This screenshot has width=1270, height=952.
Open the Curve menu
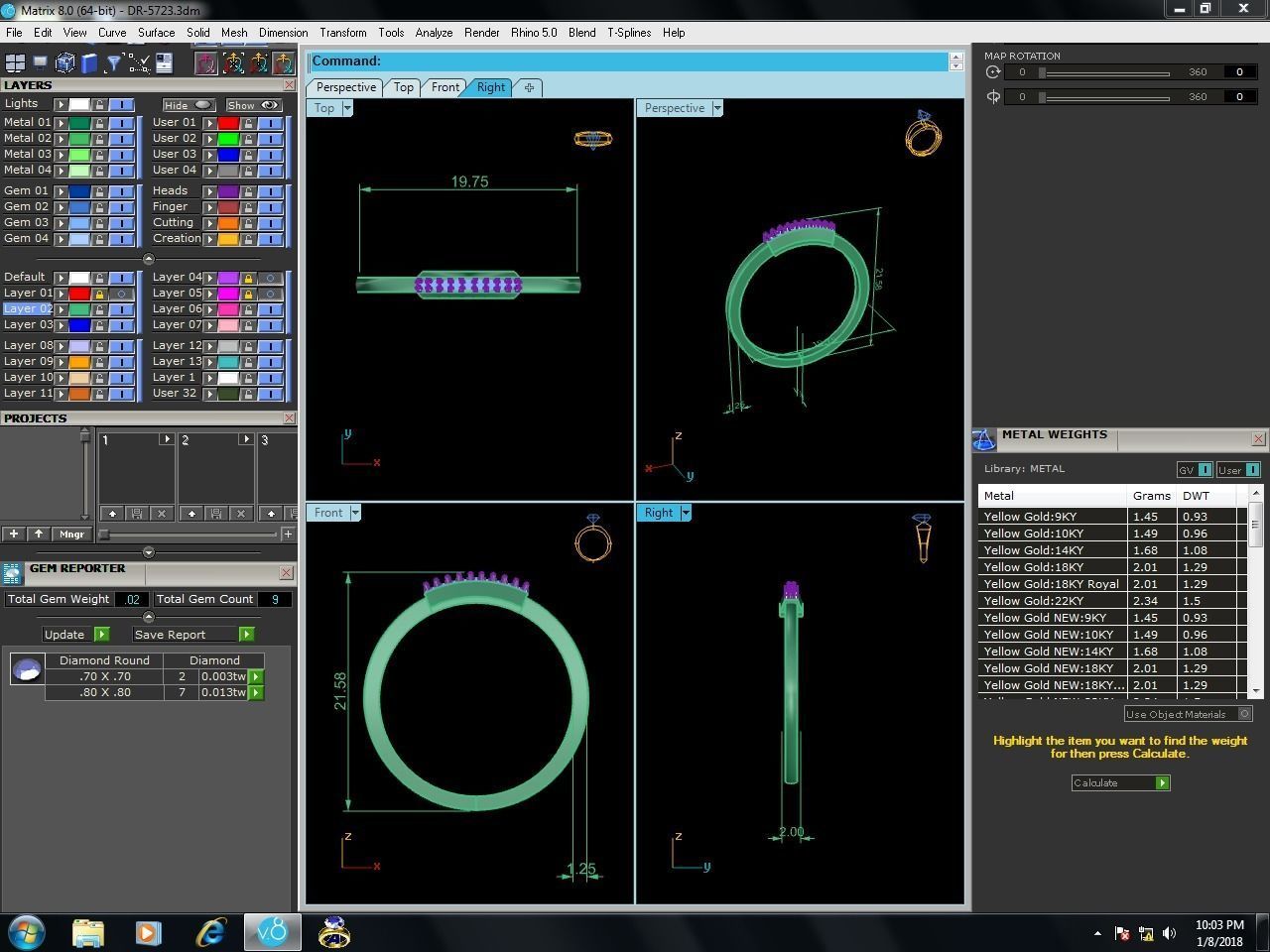[112, 33]
